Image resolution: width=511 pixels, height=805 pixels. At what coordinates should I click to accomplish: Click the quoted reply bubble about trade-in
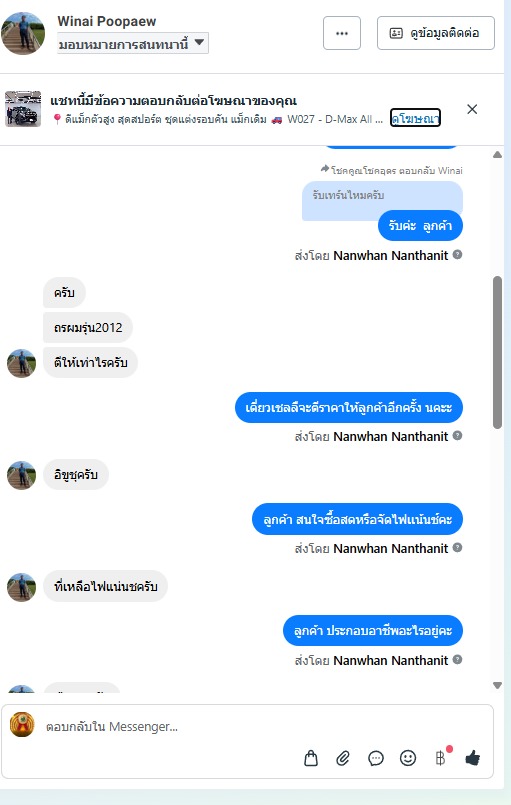(382, 200)
